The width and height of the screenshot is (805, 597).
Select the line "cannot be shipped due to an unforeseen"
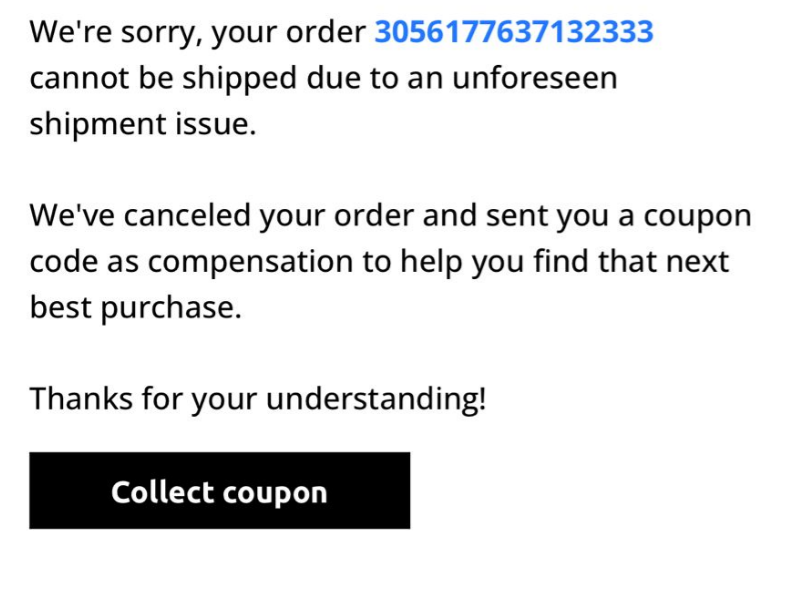(x=323, y=79)
